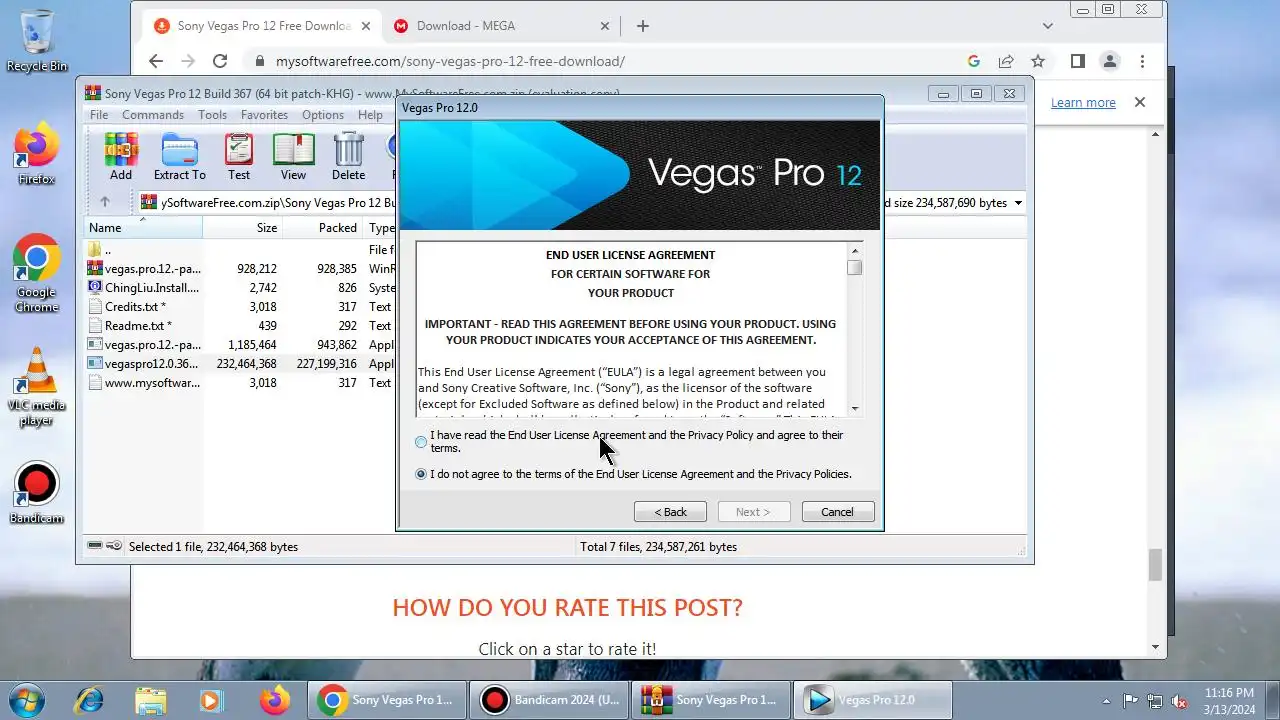1280x720 pixels.
Task: Sort WinRAR list by Name column
Action: pos(143,228)
